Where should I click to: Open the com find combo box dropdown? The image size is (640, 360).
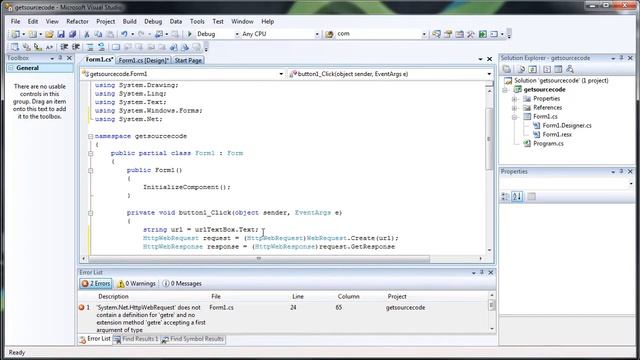424,34
